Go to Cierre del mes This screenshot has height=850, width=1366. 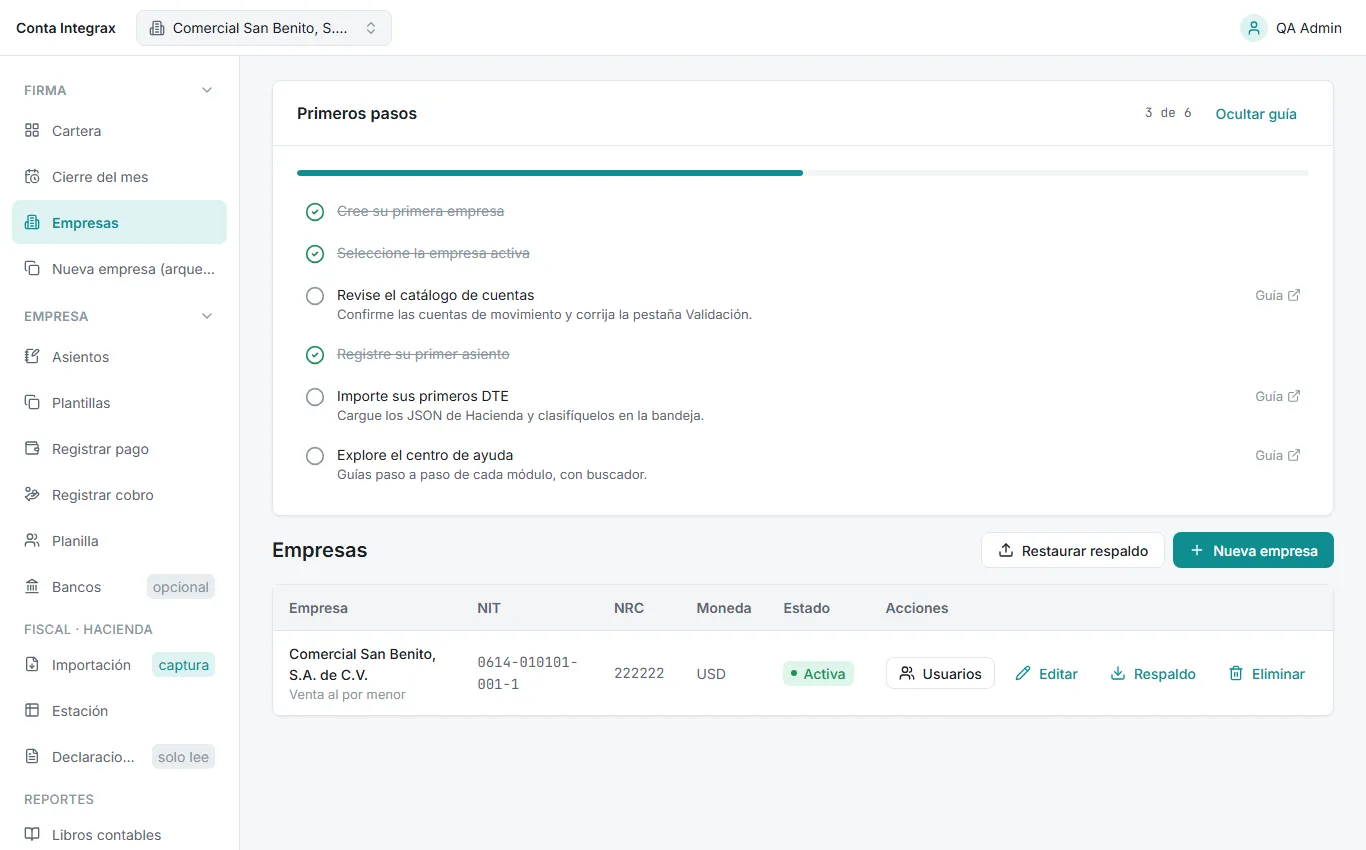tap(119, 177)
